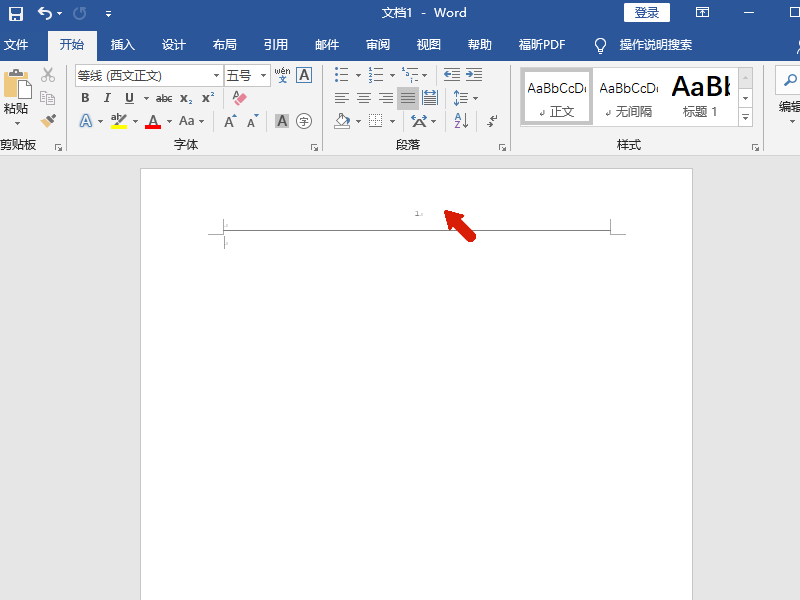This screenshot has width=800, height=600.
Task: Toggle superscript formatting
Action: pos(208,98)
